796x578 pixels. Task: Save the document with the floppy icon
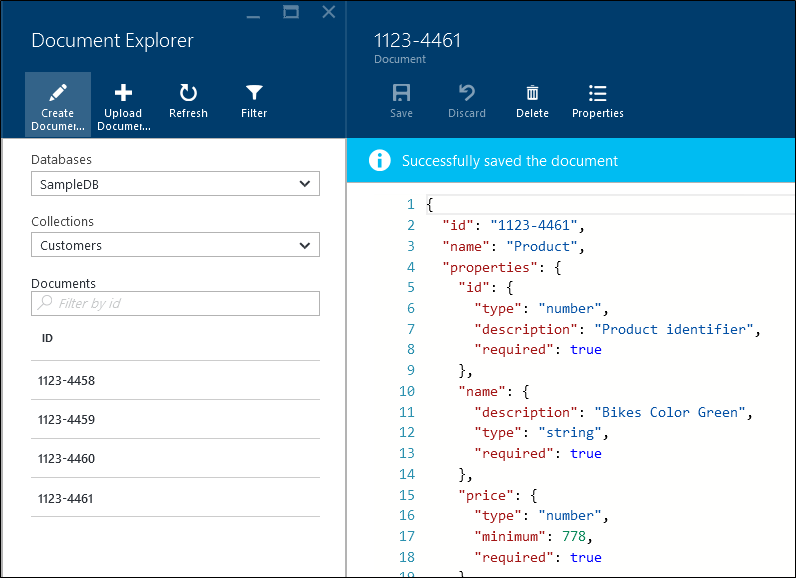pyautogui.click(x=401, y=93)
